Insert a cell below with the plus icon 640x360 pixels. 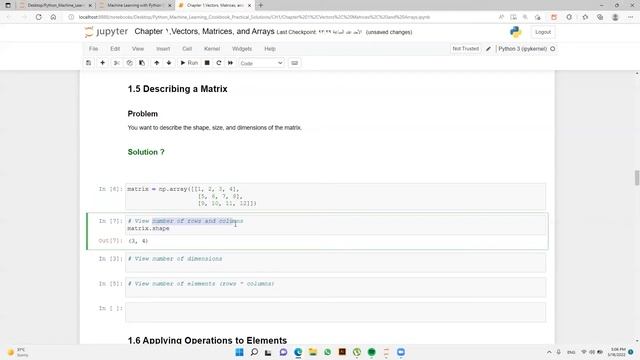102,63
